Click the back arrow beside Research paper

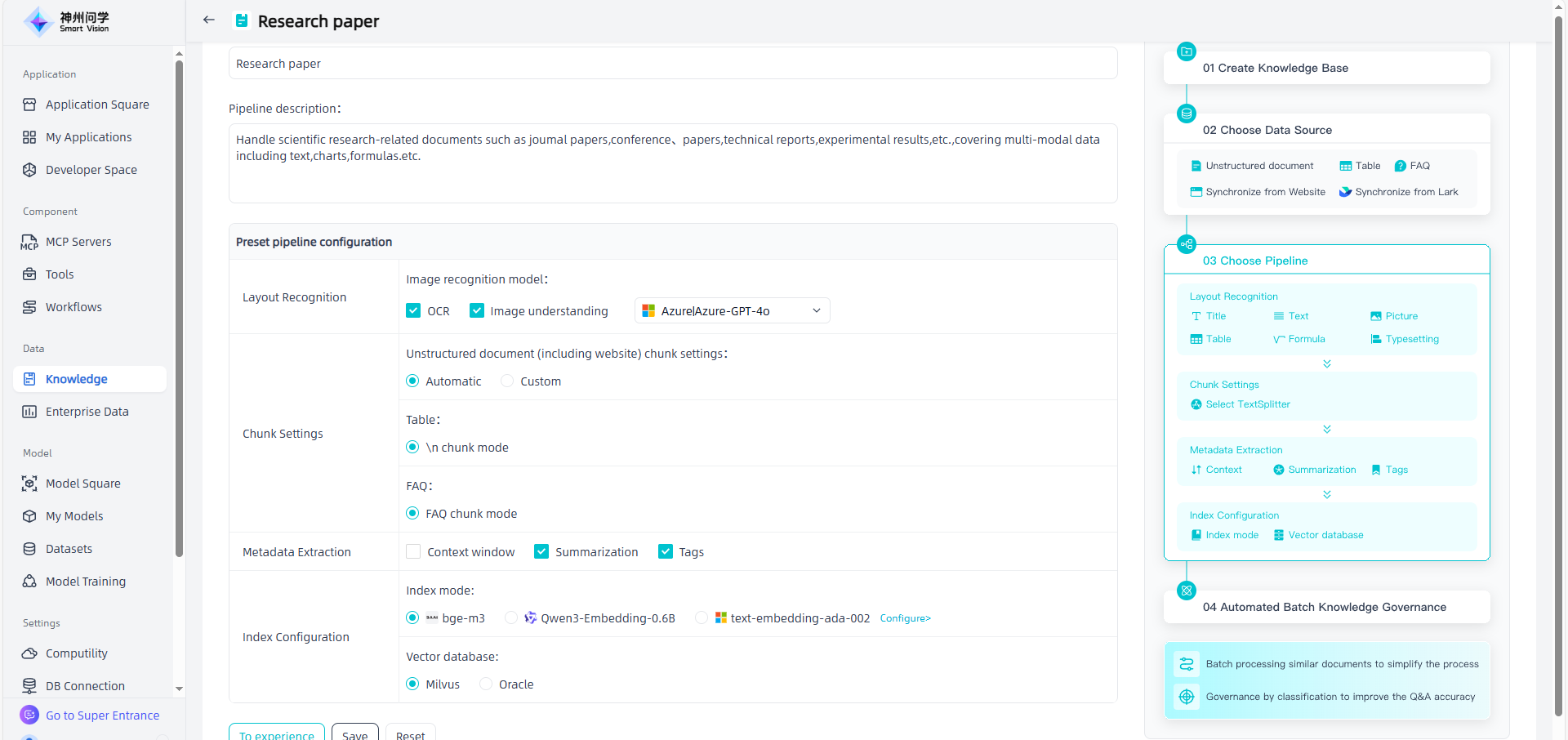(x=209, y=20)
